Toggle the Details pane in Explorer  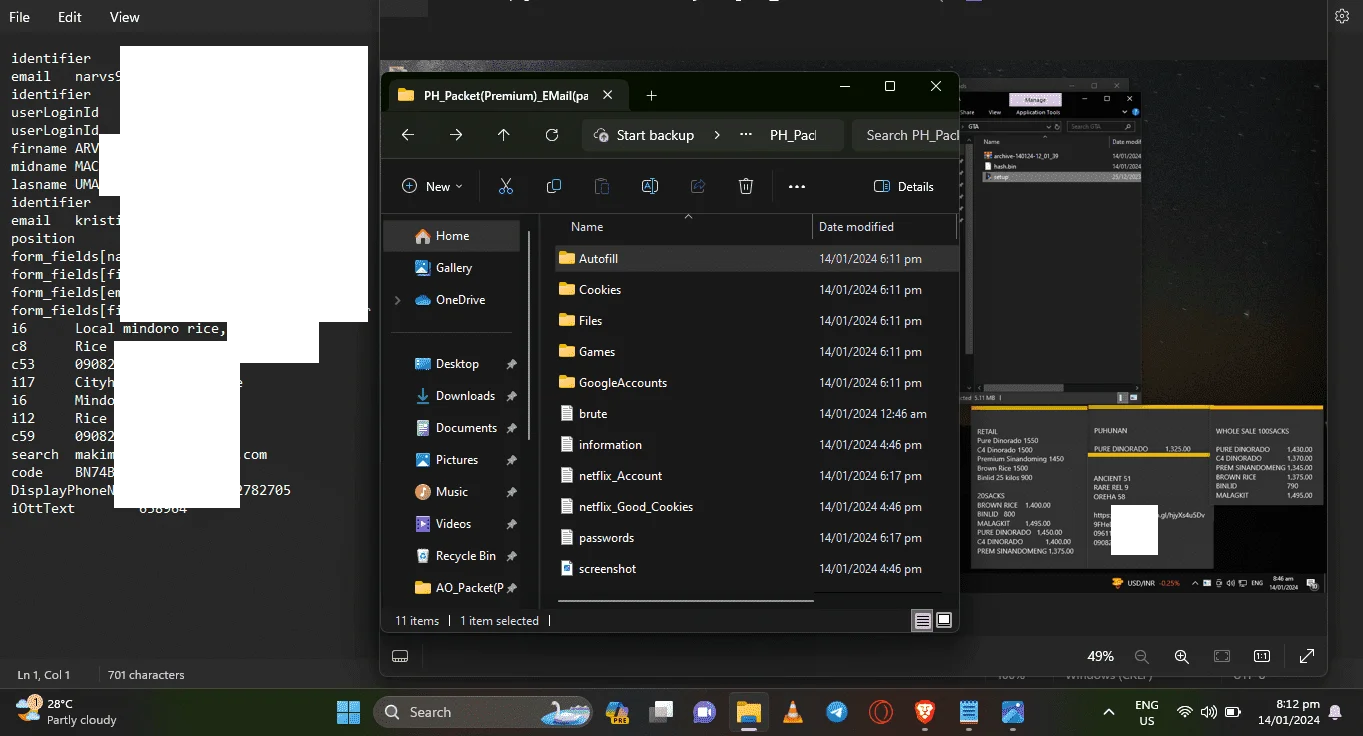click(x=904, y=186)
